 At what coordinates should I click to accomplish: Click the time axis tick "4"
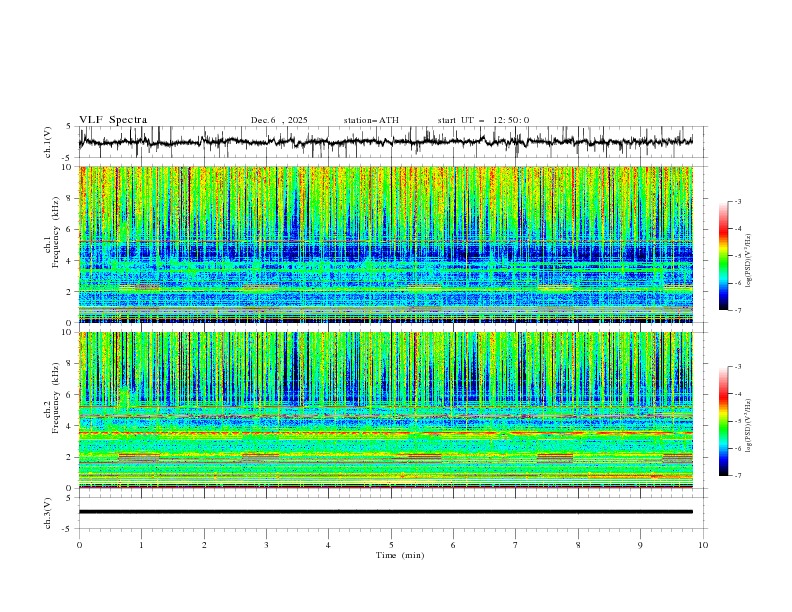[x=328, y=545]
